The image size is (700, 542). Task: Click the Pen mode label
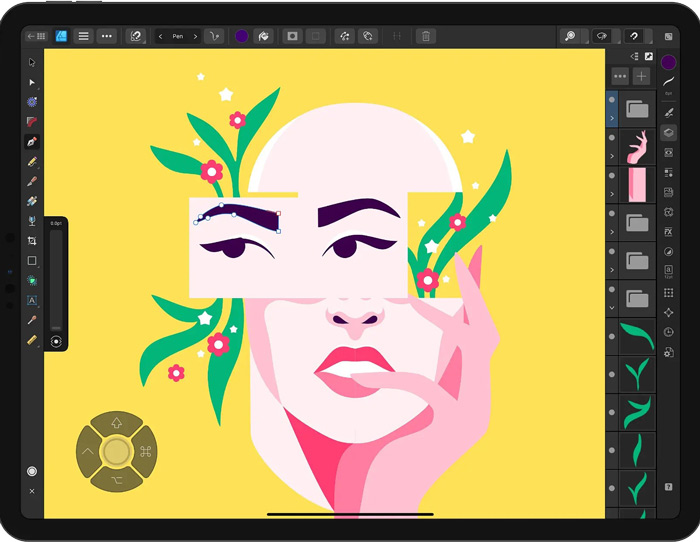(178, 36)
